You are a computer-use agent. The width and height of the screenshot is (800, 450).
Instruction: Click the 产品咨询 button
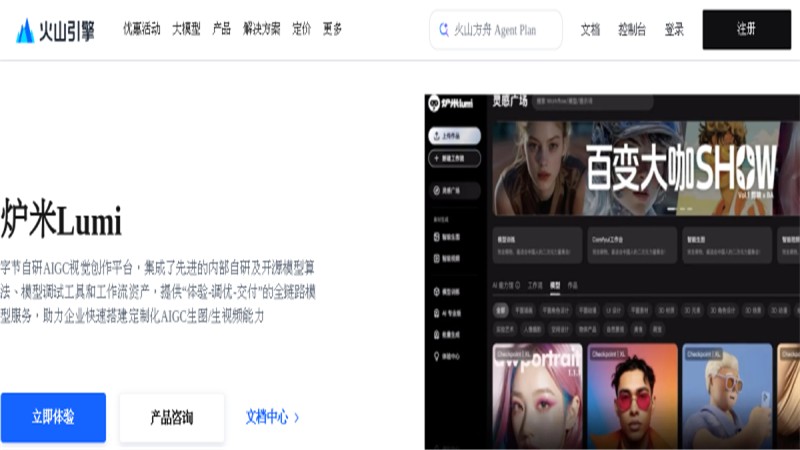click(x=172, y=418)
